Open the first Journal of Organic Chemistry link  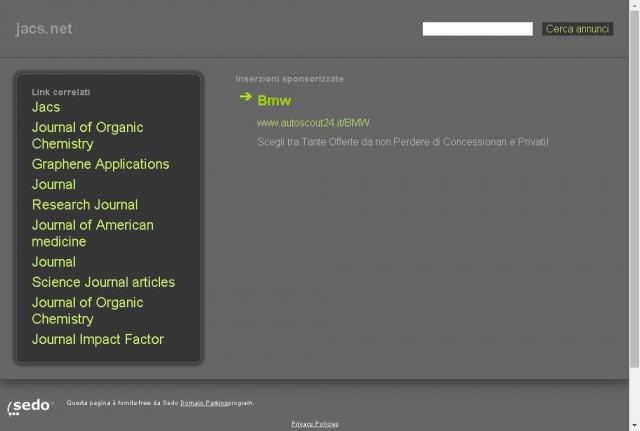[87, 136]
